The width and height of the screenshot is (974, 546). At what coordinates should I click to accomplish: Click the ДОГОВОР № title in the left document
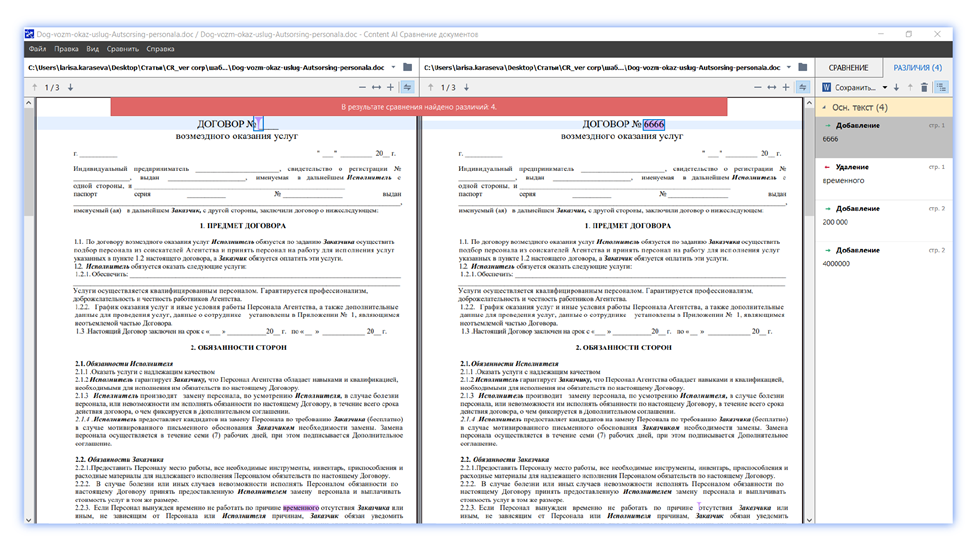coord(226,124)
